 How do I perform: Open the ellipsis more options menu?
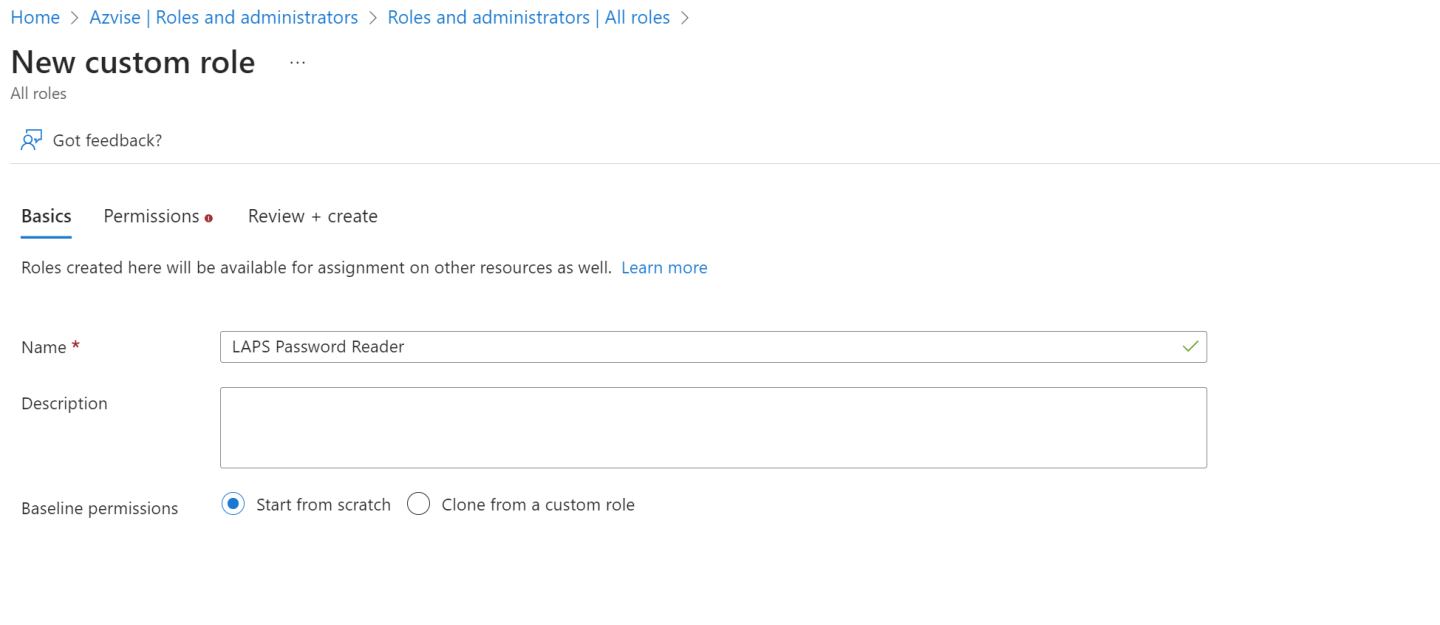click(x=297, y=62)
